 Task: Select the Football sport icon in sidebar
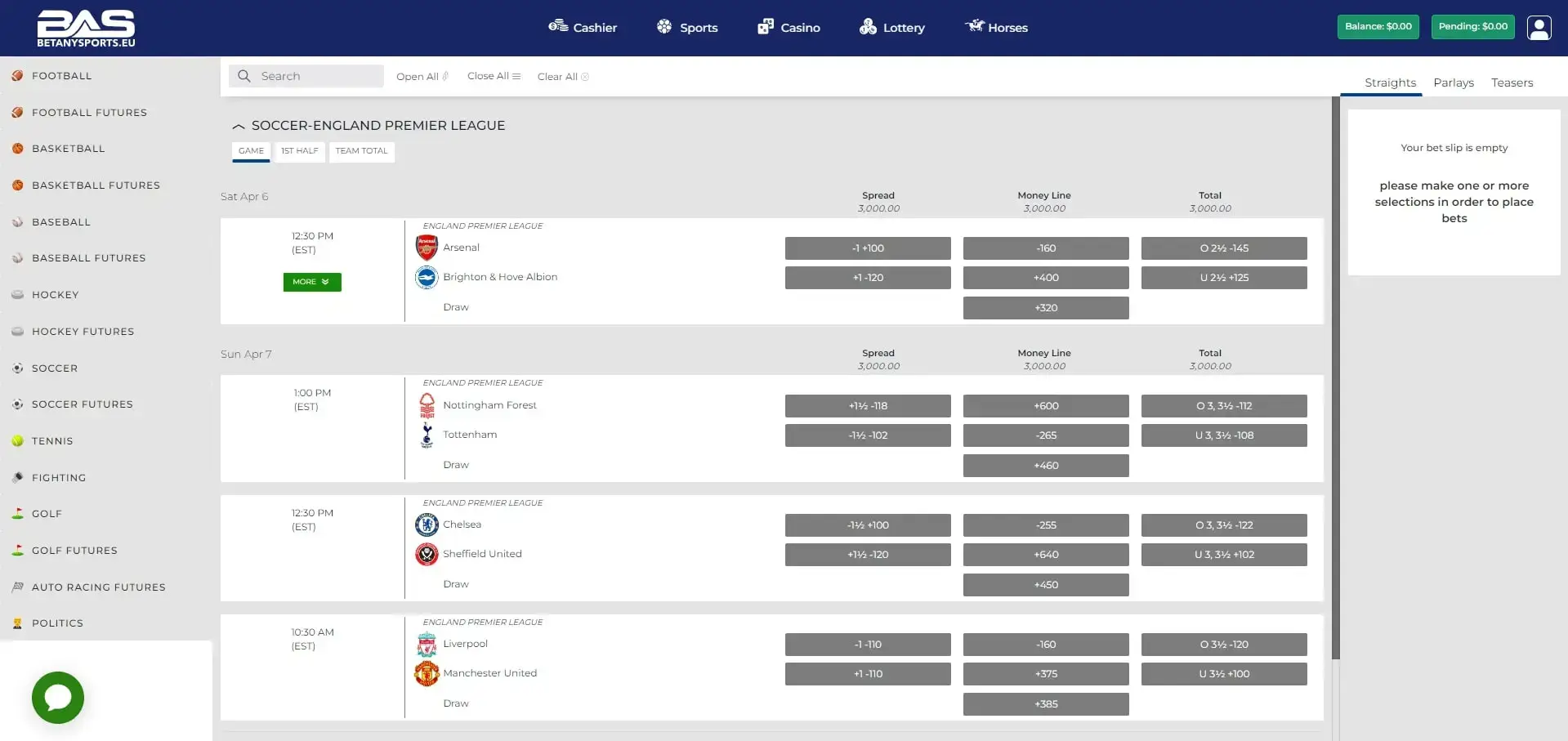17,75
